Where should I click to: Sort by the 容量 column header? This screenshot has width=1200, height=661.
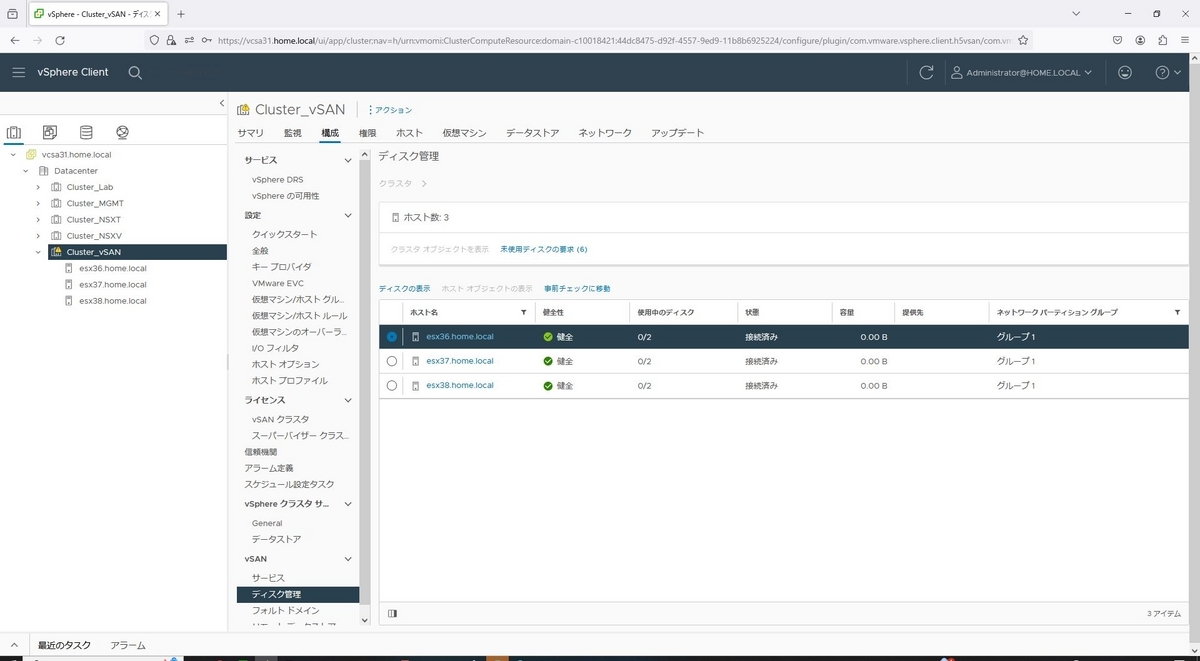coord(846,313)
